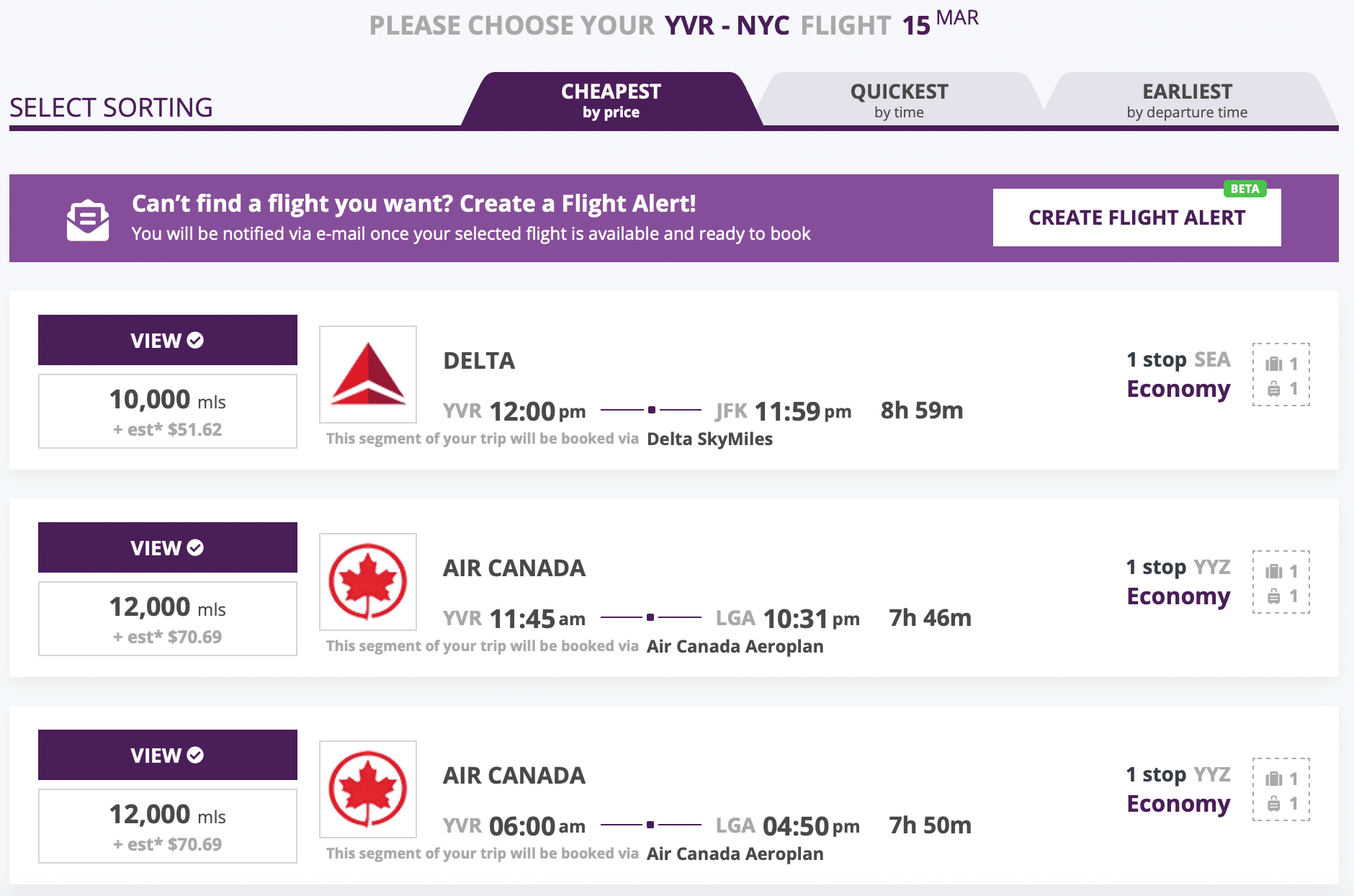
Task: Click the Air Canada logo on the 11:45 am flight
Action: (368, 581)
